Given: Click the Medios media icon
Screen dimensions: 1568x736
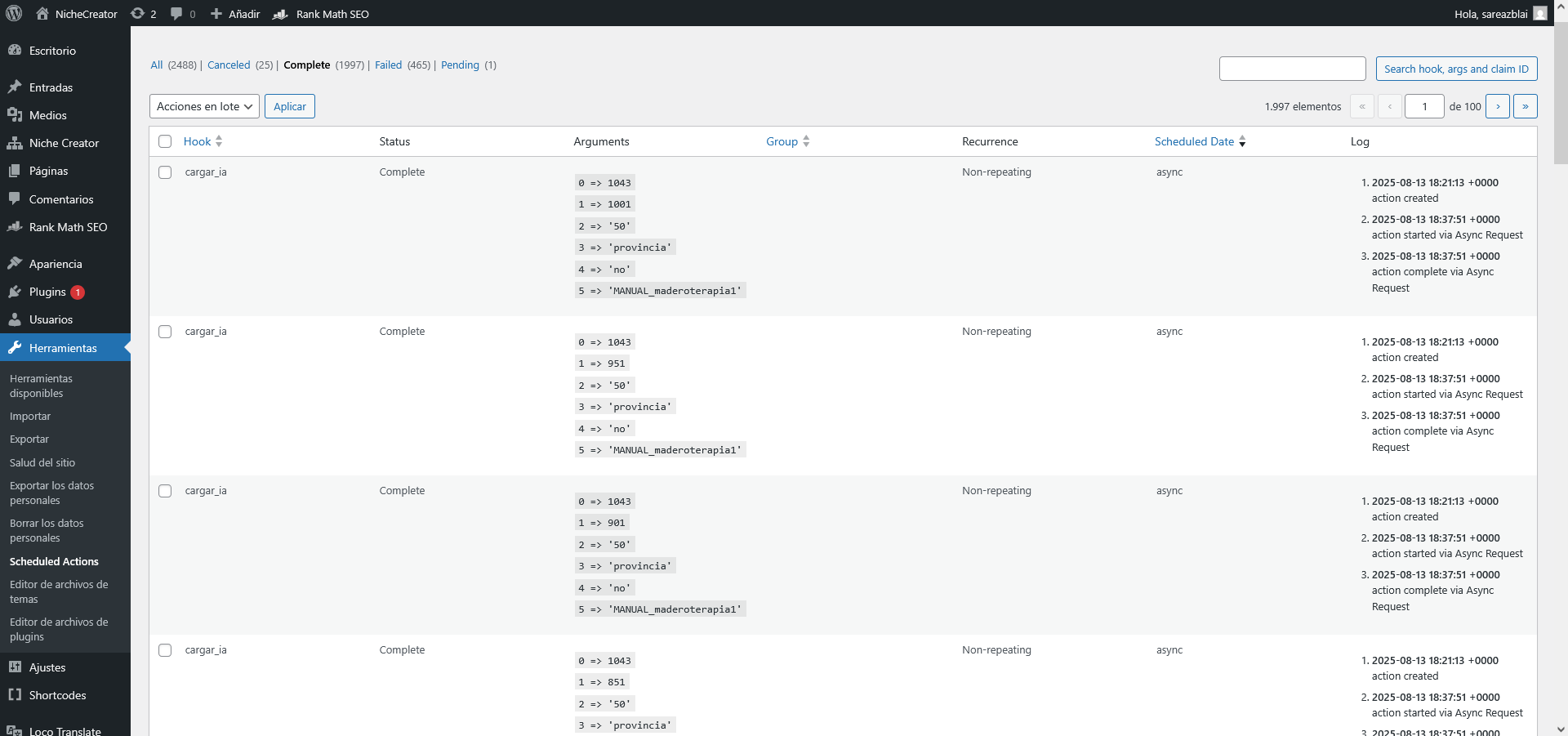Looking at the screenshot, I should (x=15, y=114).
